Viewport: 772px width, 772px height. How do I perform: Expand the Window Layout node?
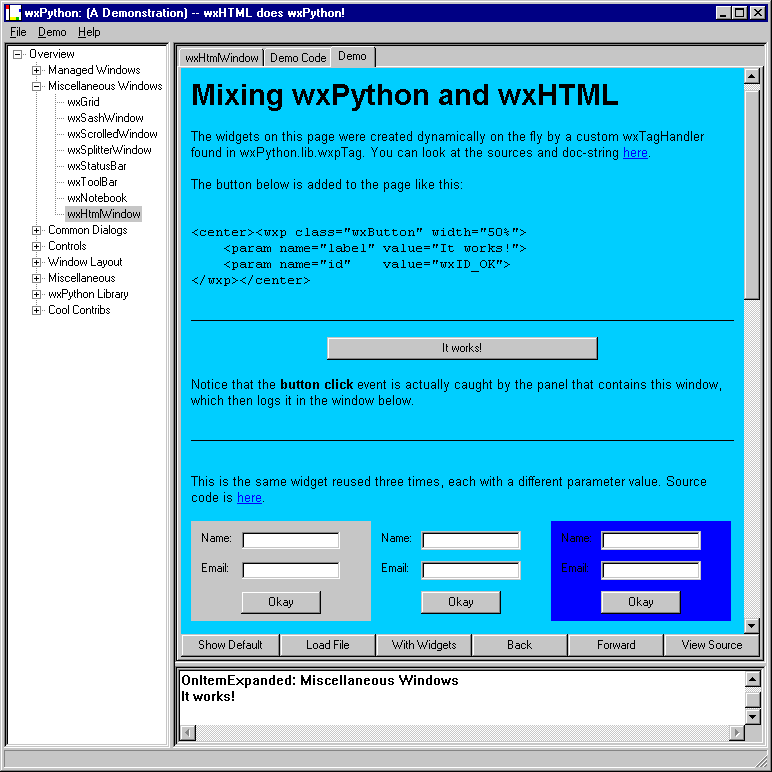[36, 262]
